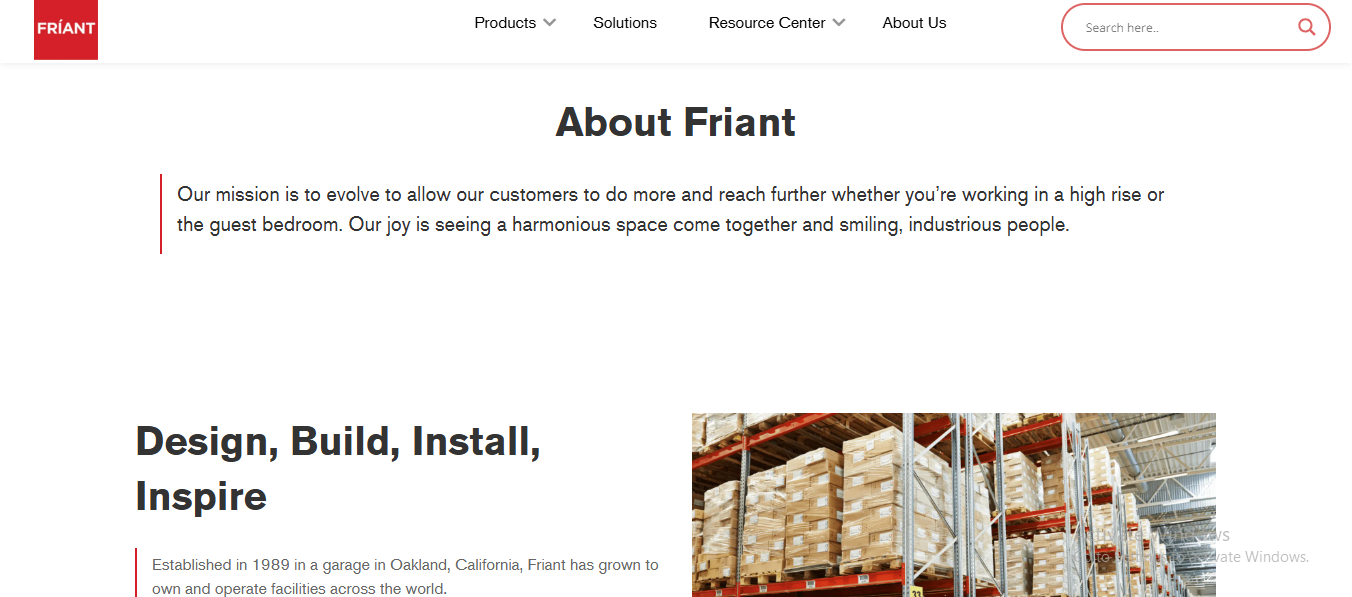Click the "Established in 1989" text line
The height and width of the screenshot is (597, 1352).
[x=405, y=565]
